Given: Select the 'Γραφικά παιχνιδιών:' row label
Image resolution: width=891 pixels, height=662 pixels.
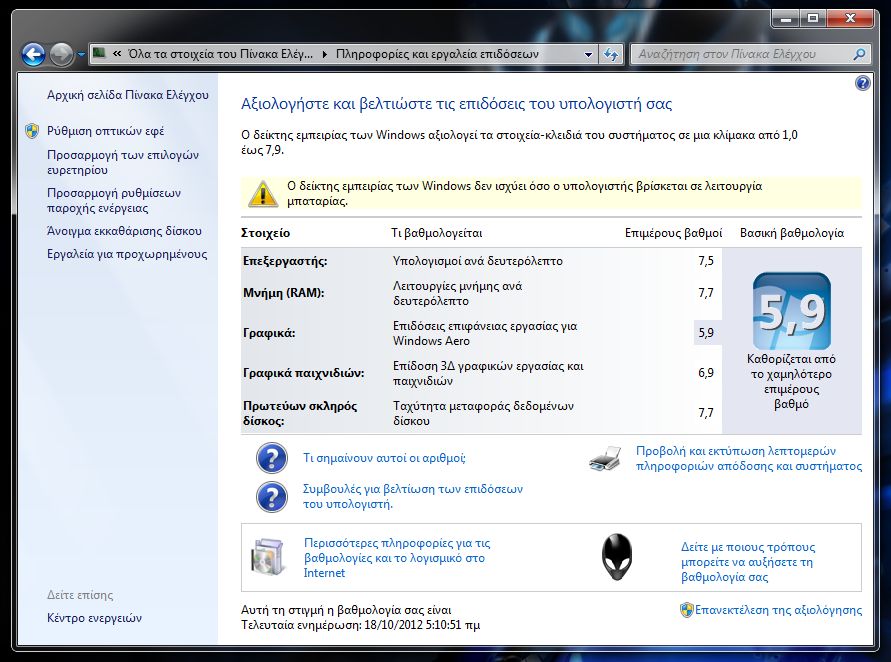Looking at the screenshot, I should [x=303, y=373].
